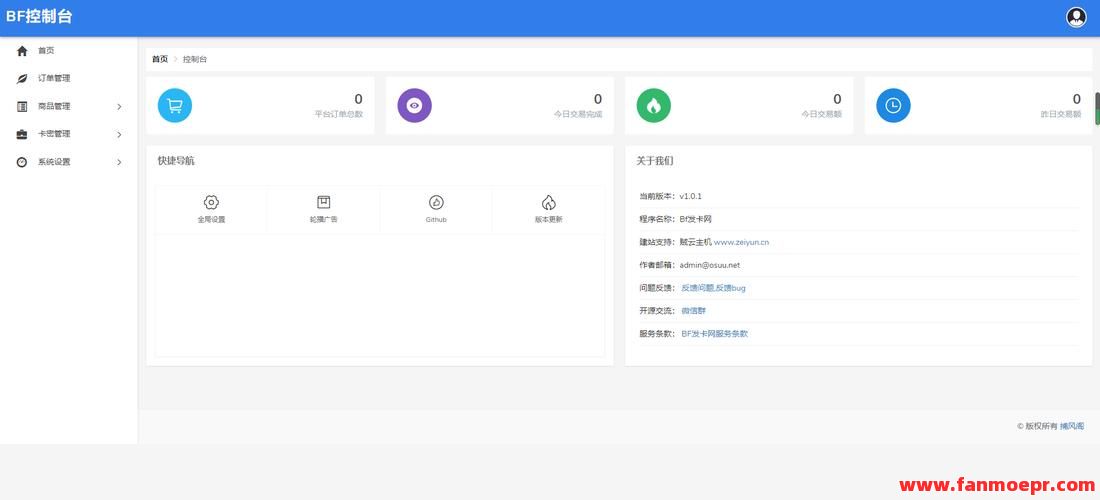Click the 反馈问题,反馈bug link

(x=713, y=288)
